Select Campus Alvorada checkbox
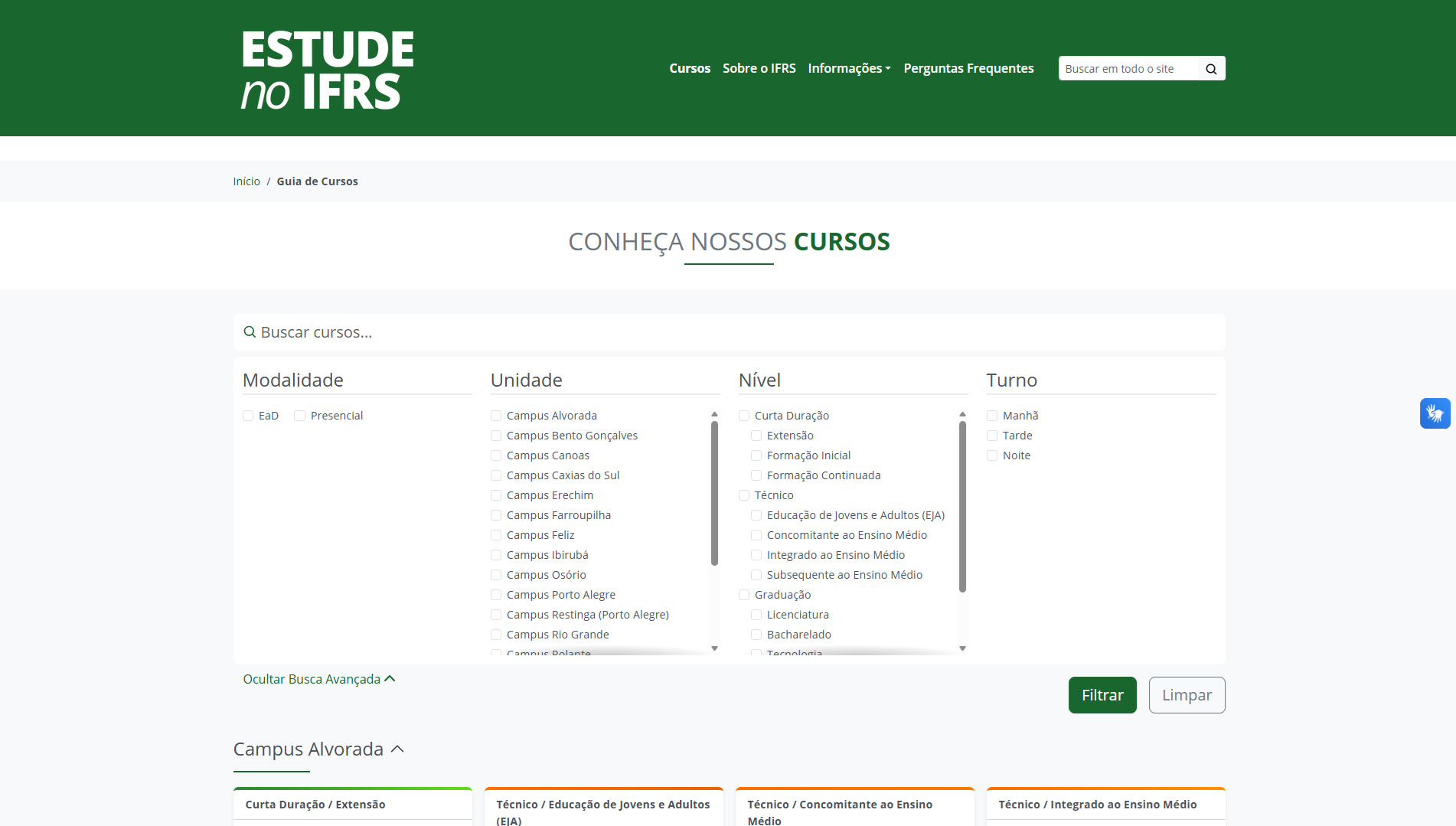 pos(496,416)
